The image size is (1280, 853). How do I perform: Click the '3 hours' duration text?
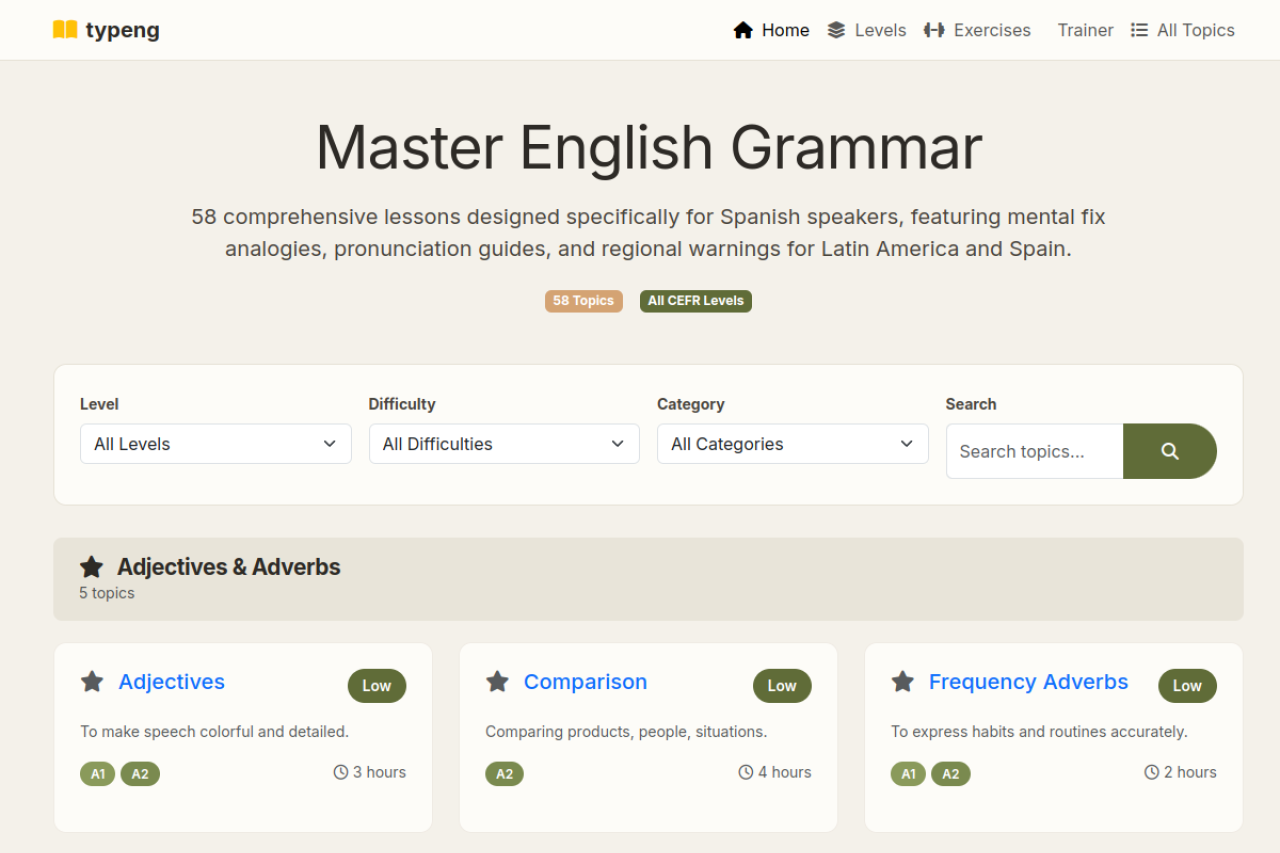tap(380, 772)
